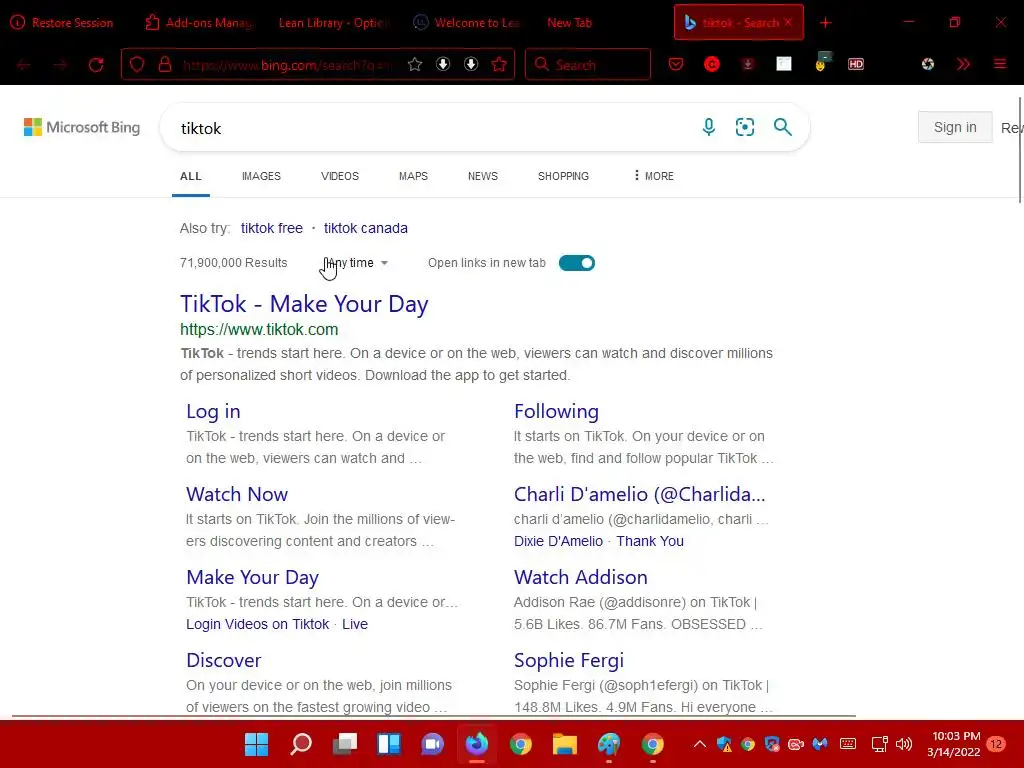Open the Discover sitelink
The width and height of the screenshot is (1024, 768).
point(223,660)
